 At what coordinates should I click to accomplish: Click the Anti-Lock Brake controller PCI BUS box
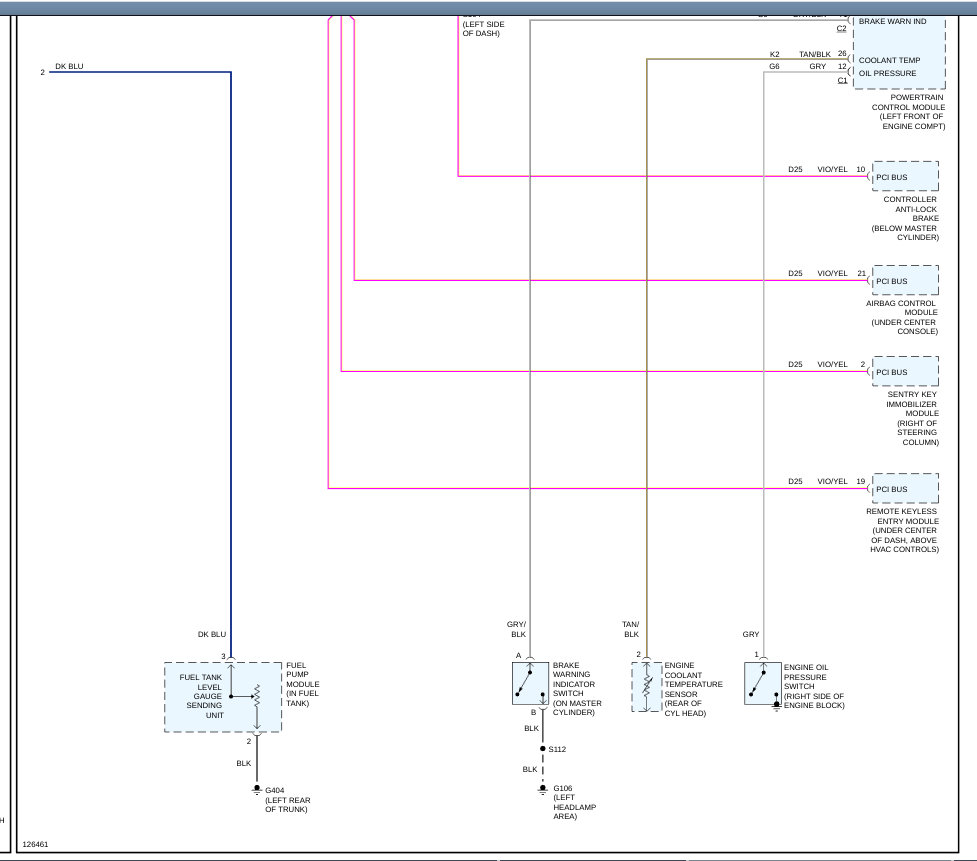(905, 176)
